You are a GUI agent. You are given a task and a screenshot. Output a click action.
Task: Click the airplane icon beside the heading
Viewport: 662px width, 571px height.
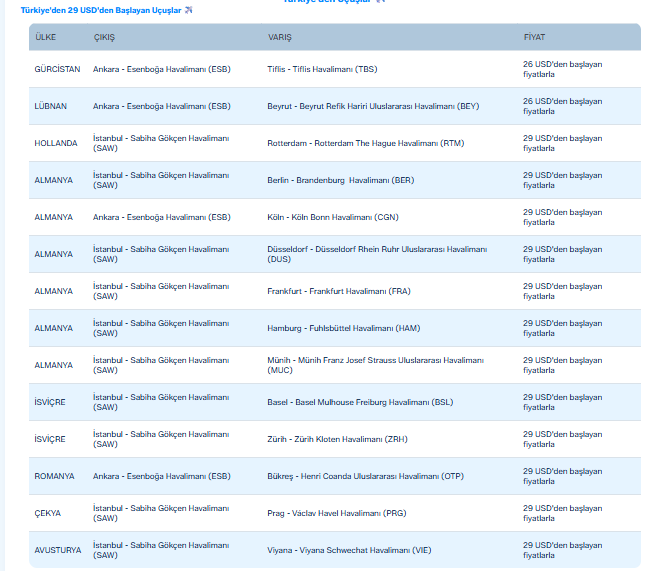click(x=188, y=10)
